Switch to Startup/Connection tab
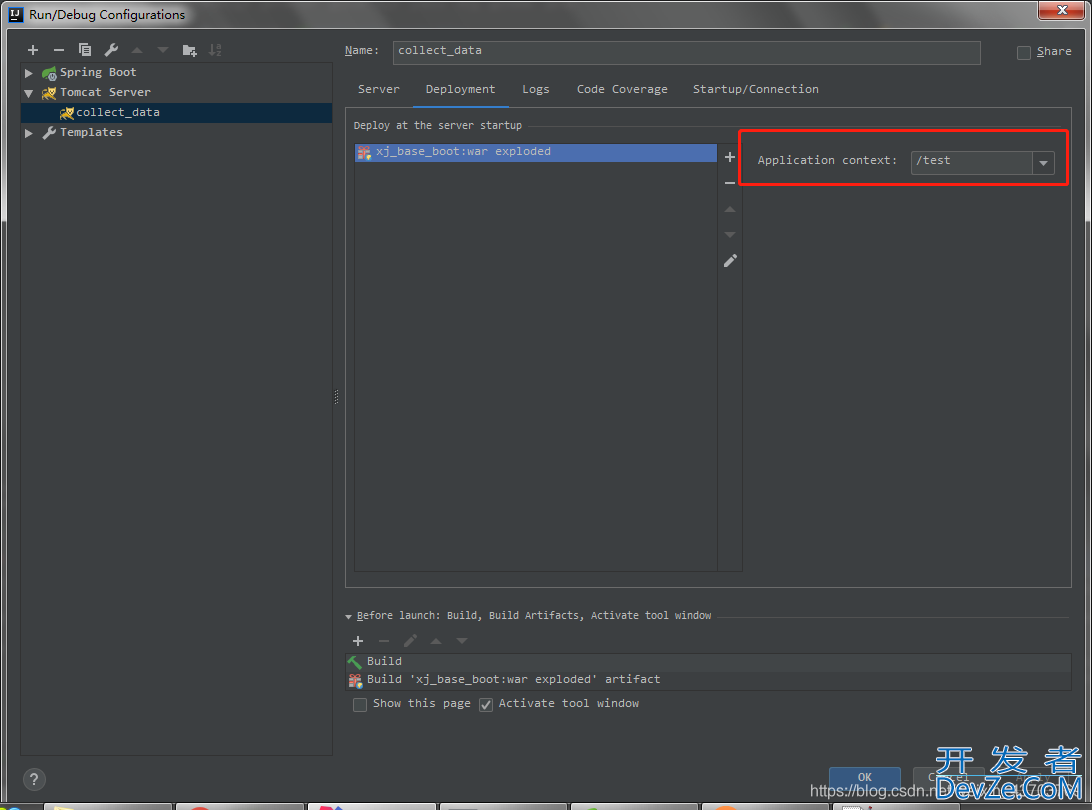The width and height of the screenshot is (1092, 810). (x=756, y=89)
